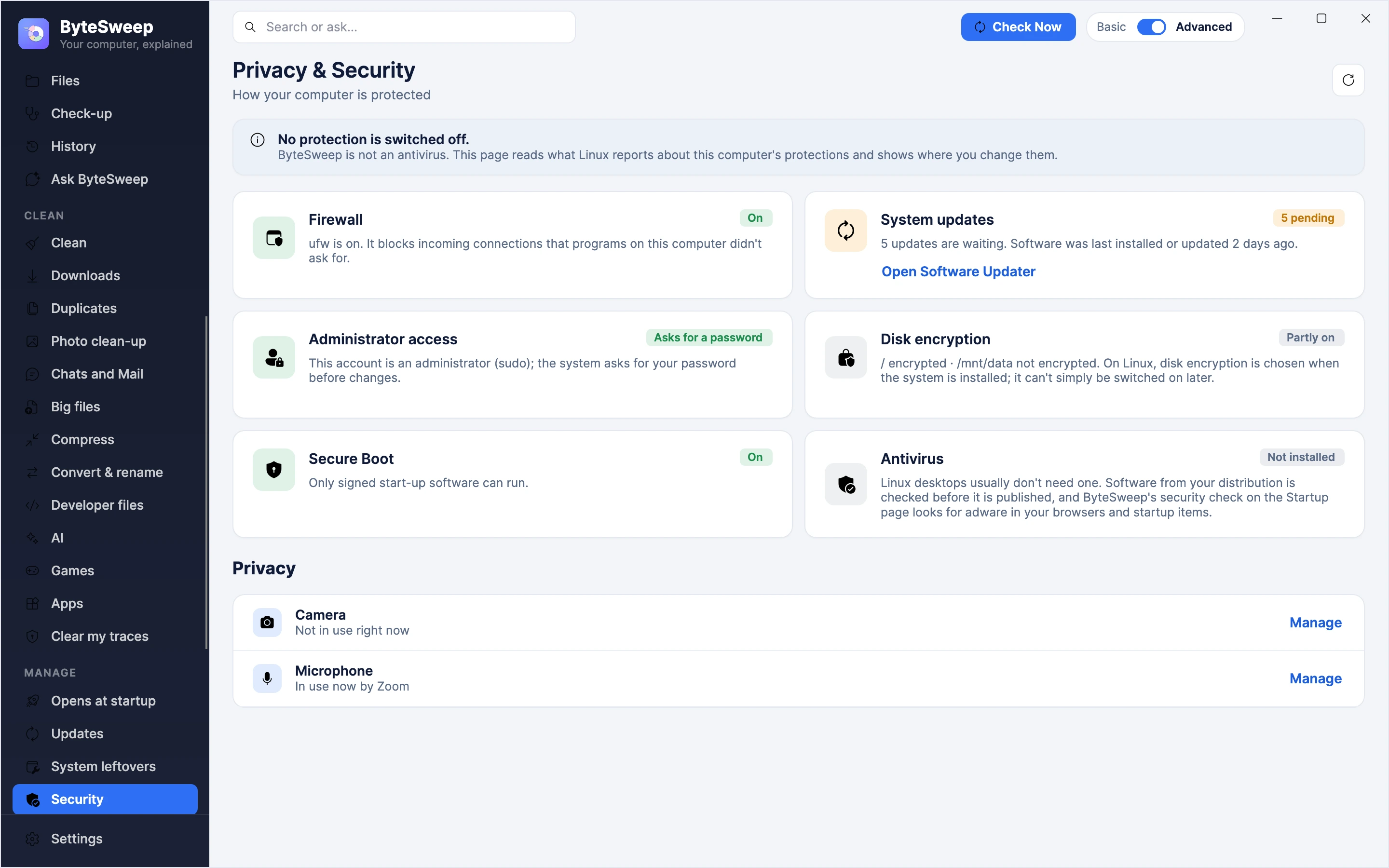Open the Downloads cleaner

(x=105, y=275)
